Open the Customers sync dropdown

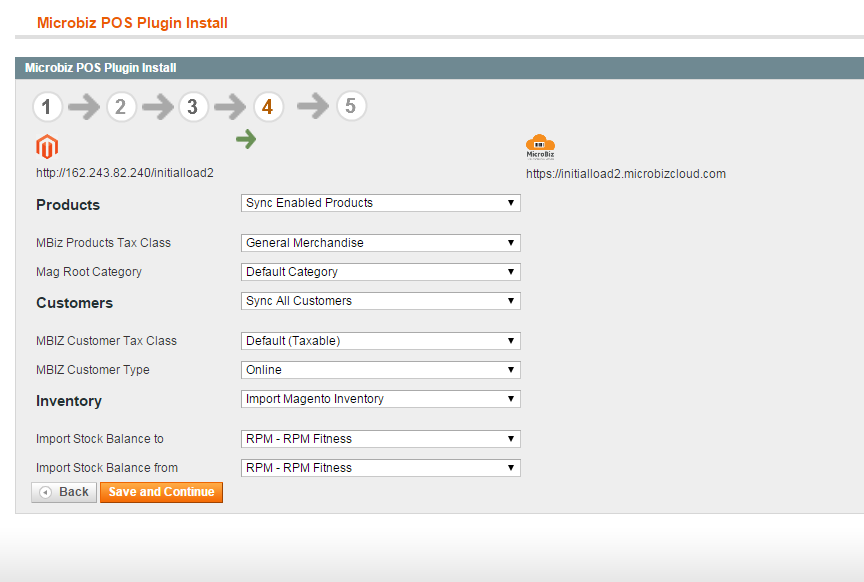tap(381, 301)
